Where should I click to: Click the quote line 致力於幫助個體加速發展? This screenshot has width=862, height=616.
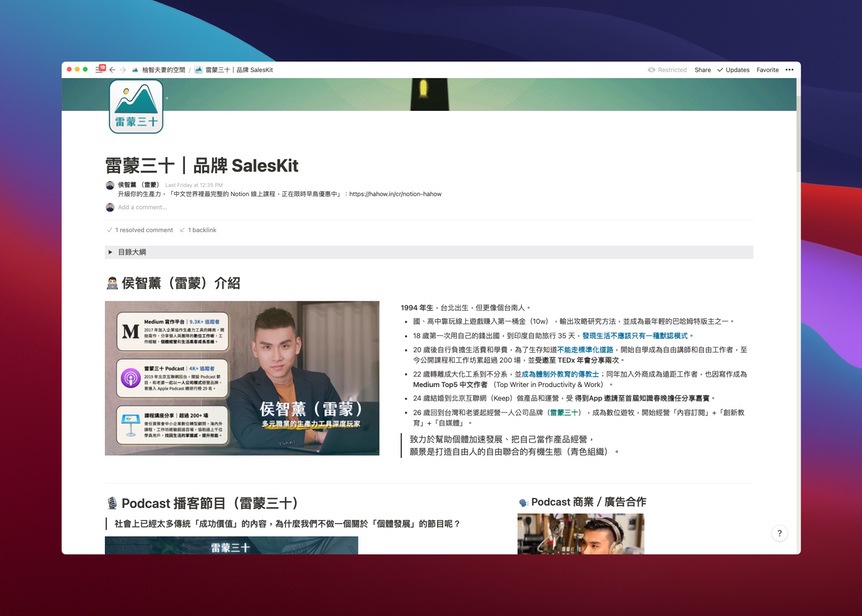502,439
